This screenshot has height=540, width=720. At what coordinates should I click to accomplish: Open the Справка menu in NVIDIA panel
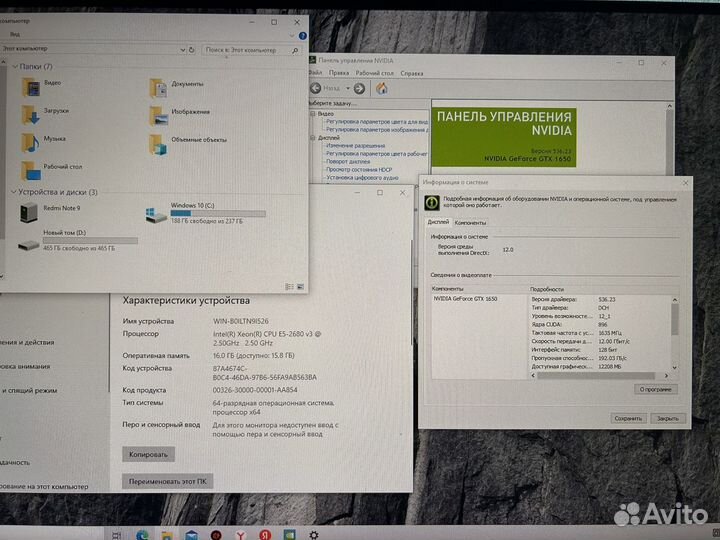click(x=412, y=73)
